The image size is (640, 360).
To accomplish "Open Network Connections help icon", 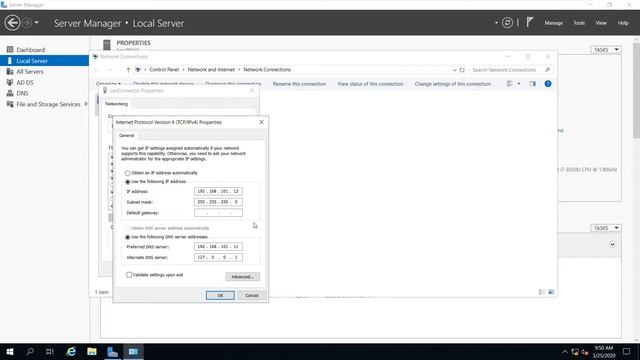I will [x=548, y=84].
